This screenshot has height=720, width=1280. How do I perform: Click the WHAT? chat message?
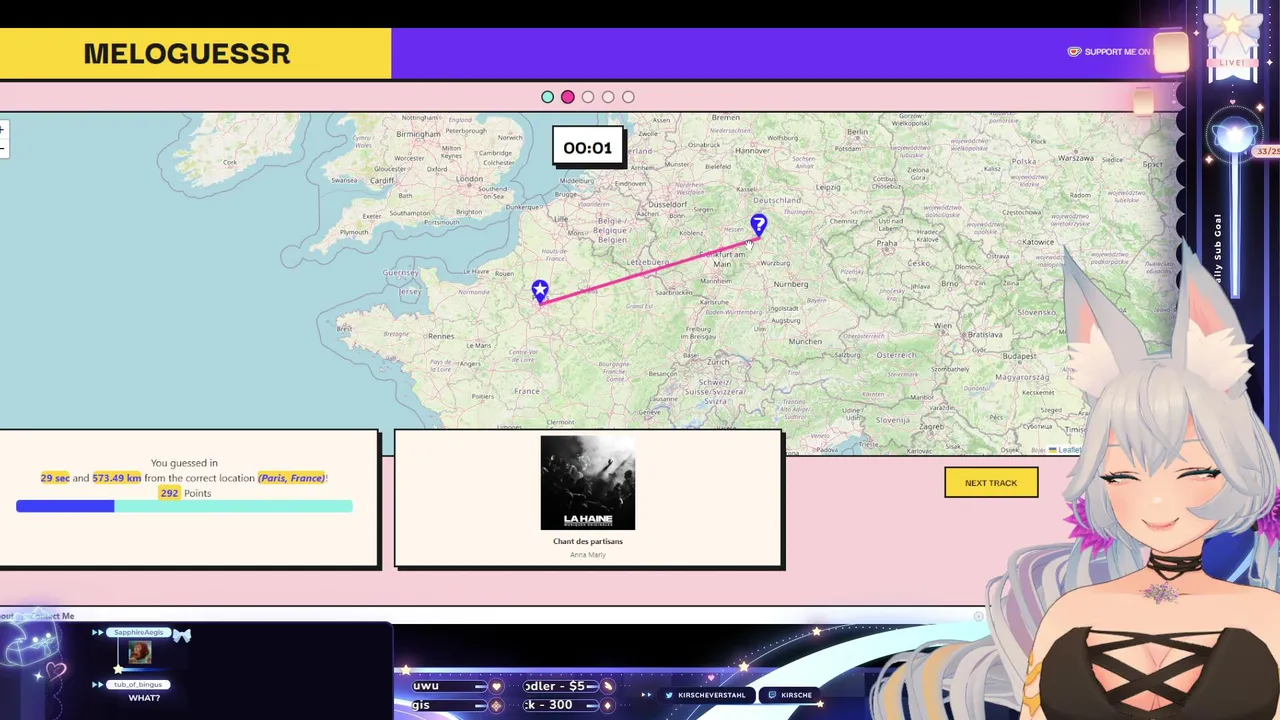[x=144, y=698]
